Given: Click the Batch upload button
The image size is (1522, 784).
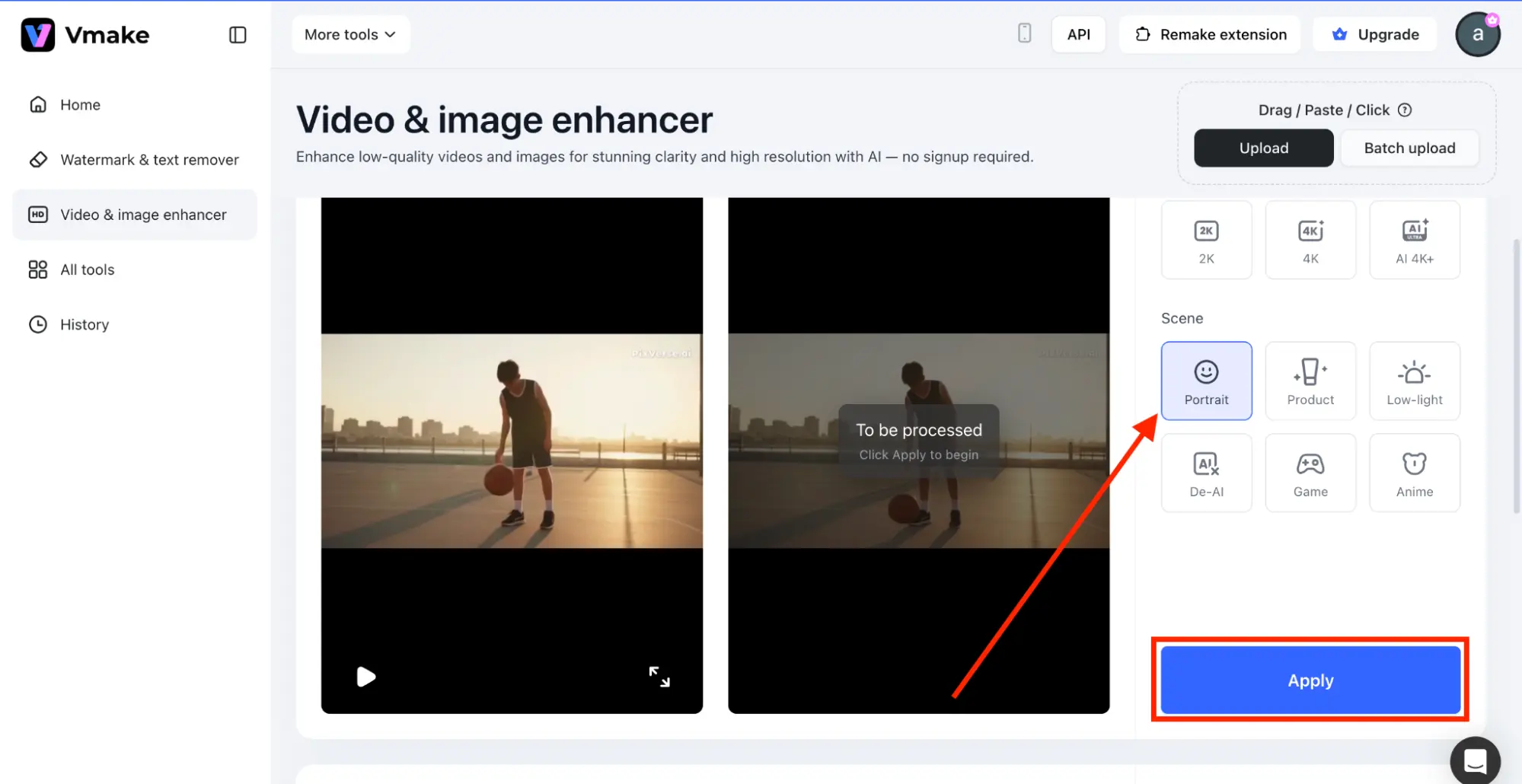Looking at the screenshot, I should (1409, 148).
